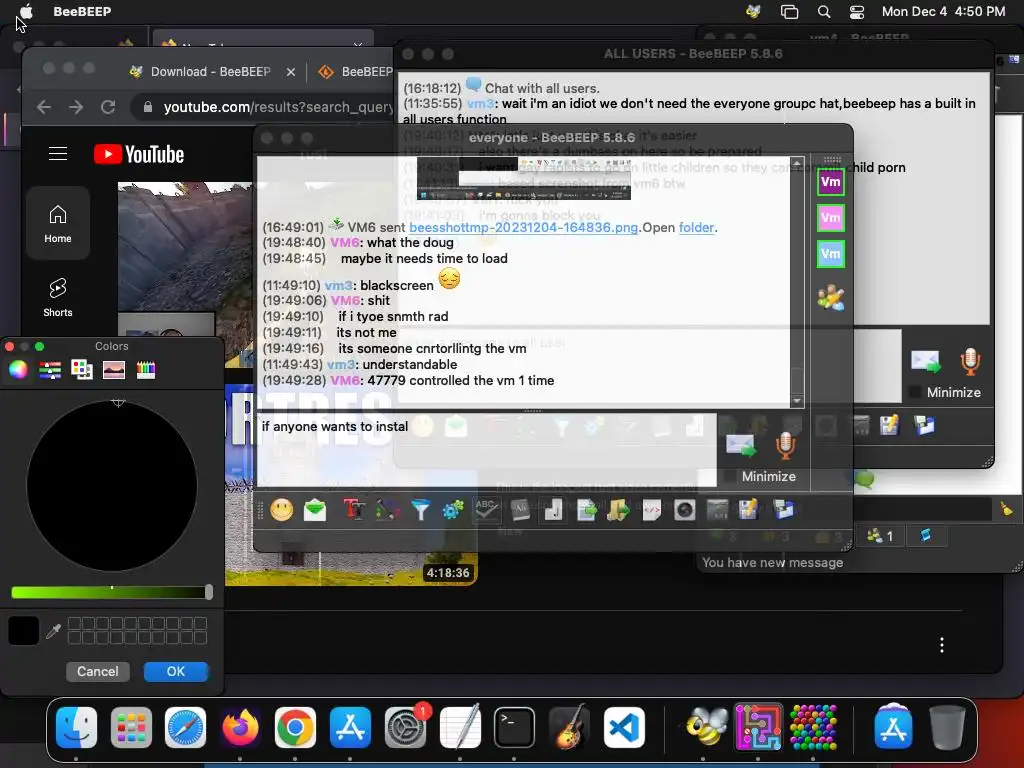
Task: Open YouTube Shorts in sidebar
Action: click(57, 298)
